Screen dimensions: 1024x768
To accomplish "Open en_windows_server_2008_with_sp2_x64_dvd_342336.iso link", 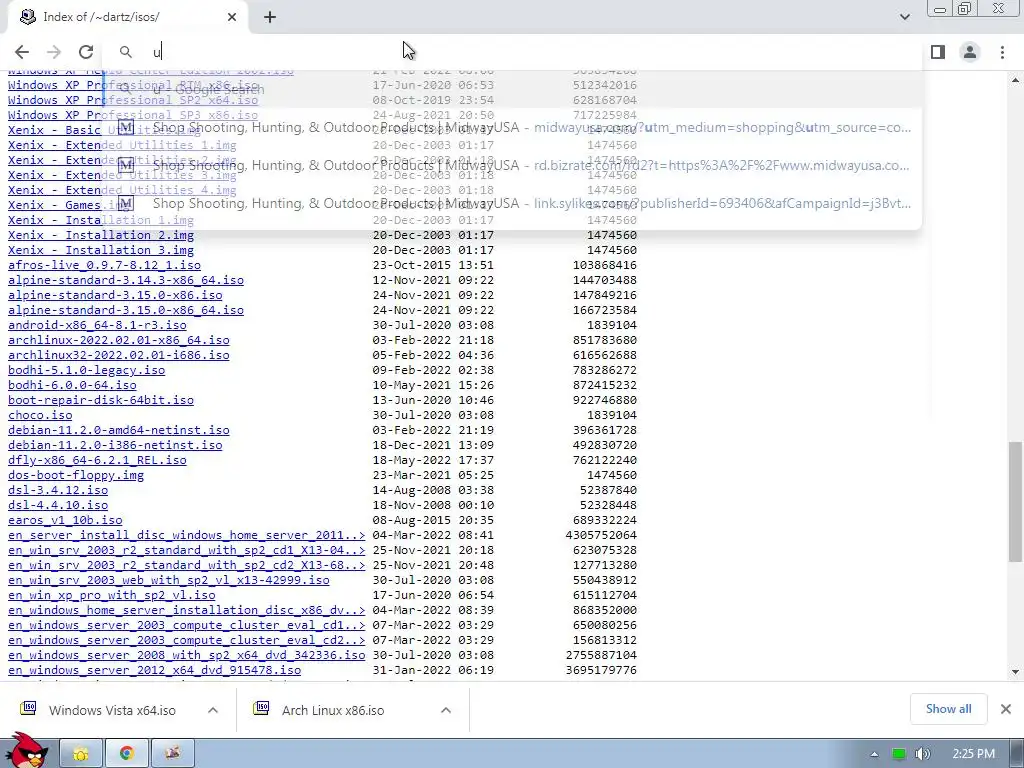I will [x=187, y=656].
